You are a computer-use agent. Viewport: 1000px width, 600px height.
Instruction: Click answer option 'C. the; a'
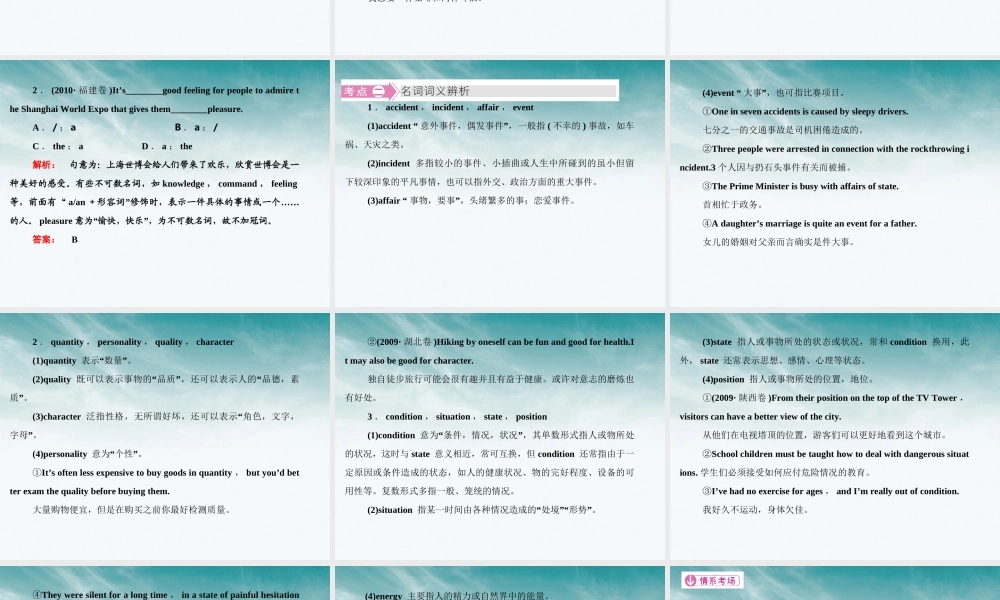point(58,146)
